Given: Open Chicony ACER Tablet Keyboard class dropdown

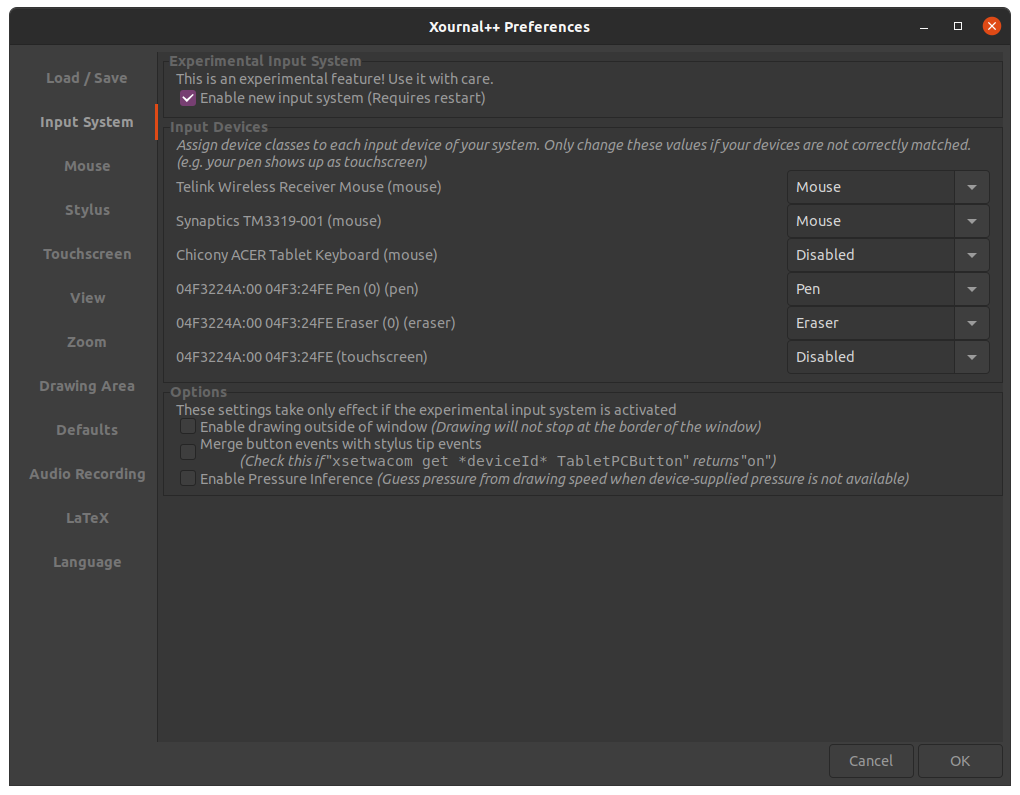Looking at the screenshot, I should coord(888,255).
